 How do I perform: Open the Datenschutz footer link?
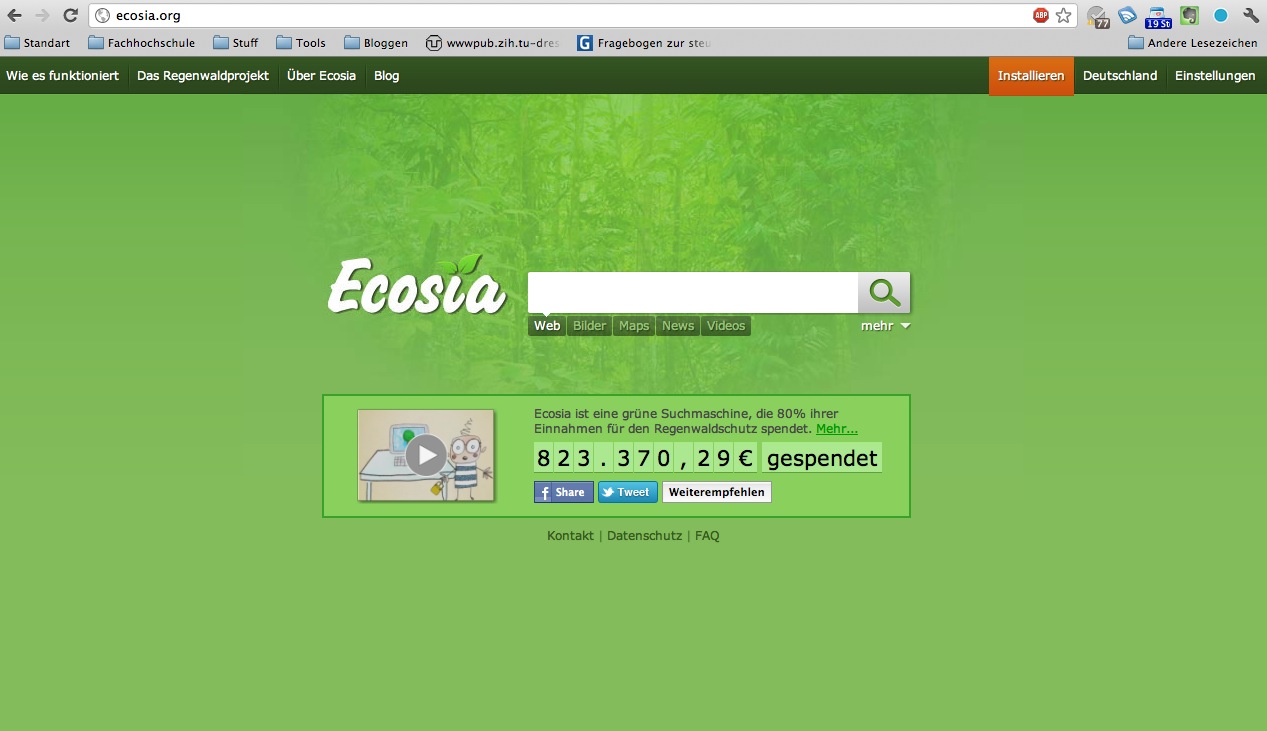(644, 536)
